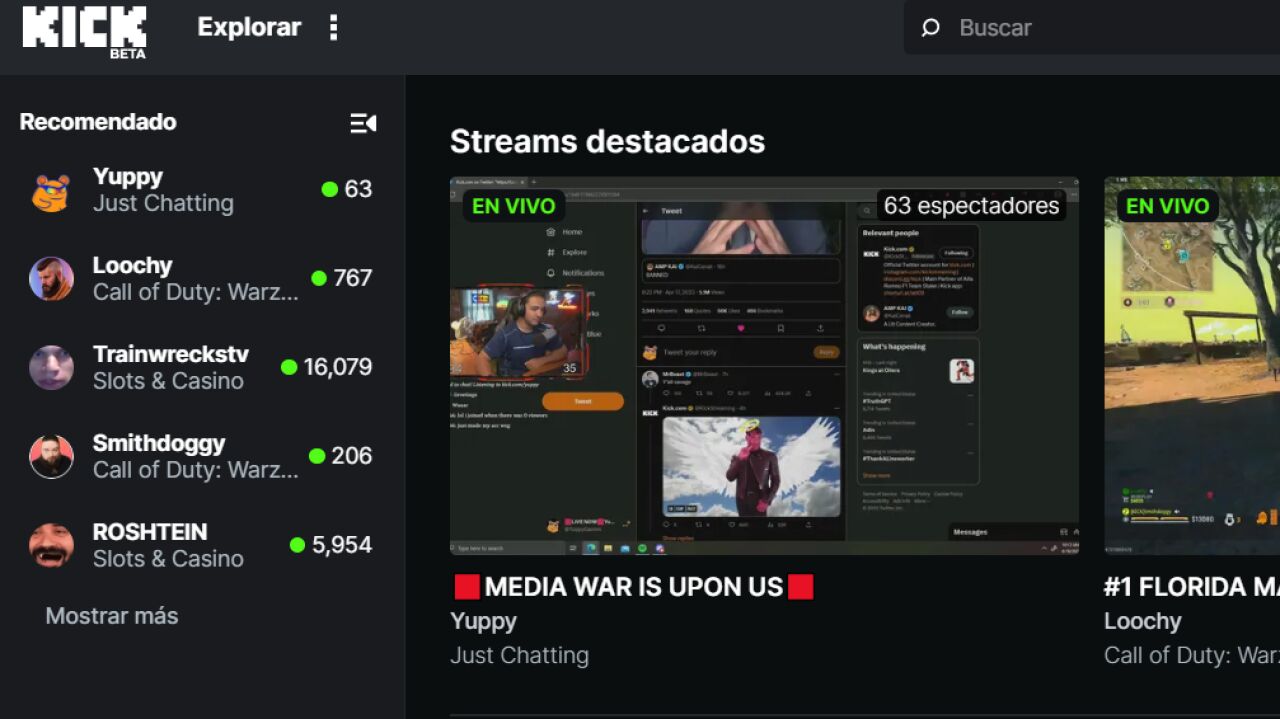Select the magnifying glass search icon
The width and height of the screenshot is (1280, 719).
click(x=931, y=28)
